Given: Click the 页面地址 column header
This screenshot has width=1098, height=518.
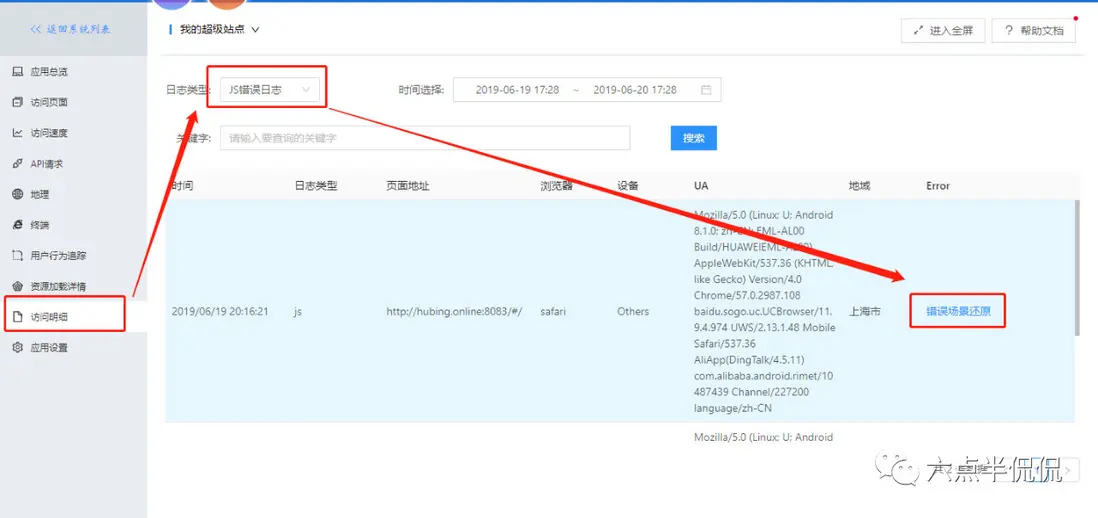Looking at the screenshot, I should [x=408, y=186].
